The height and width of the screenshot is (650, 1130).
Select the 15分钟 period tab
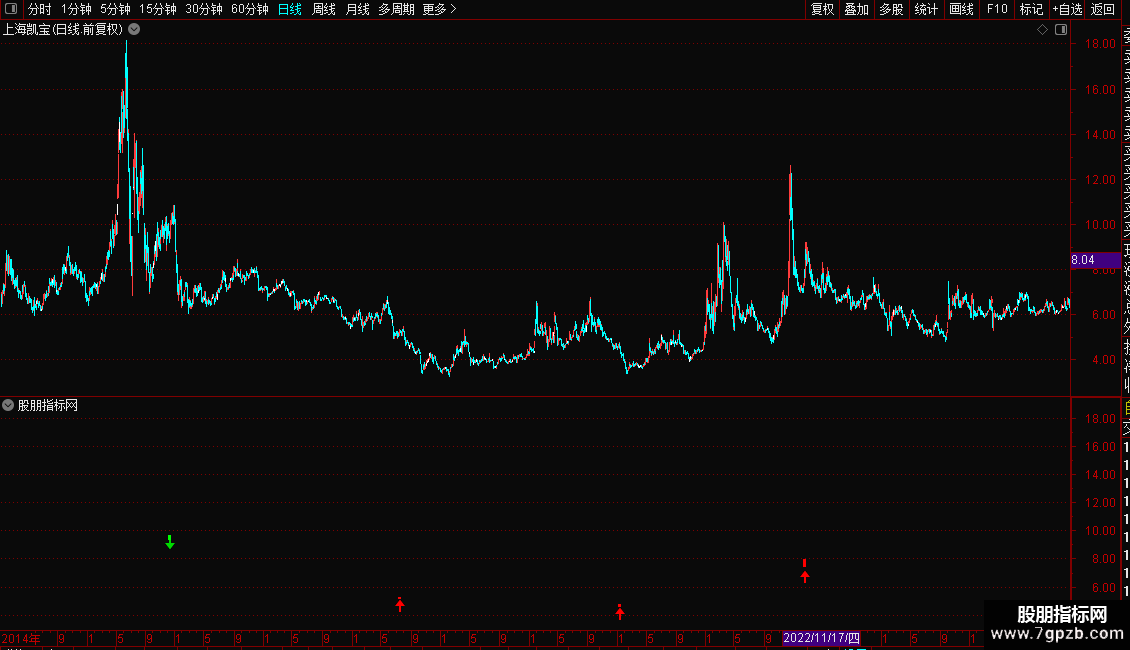tap(158, 9)
